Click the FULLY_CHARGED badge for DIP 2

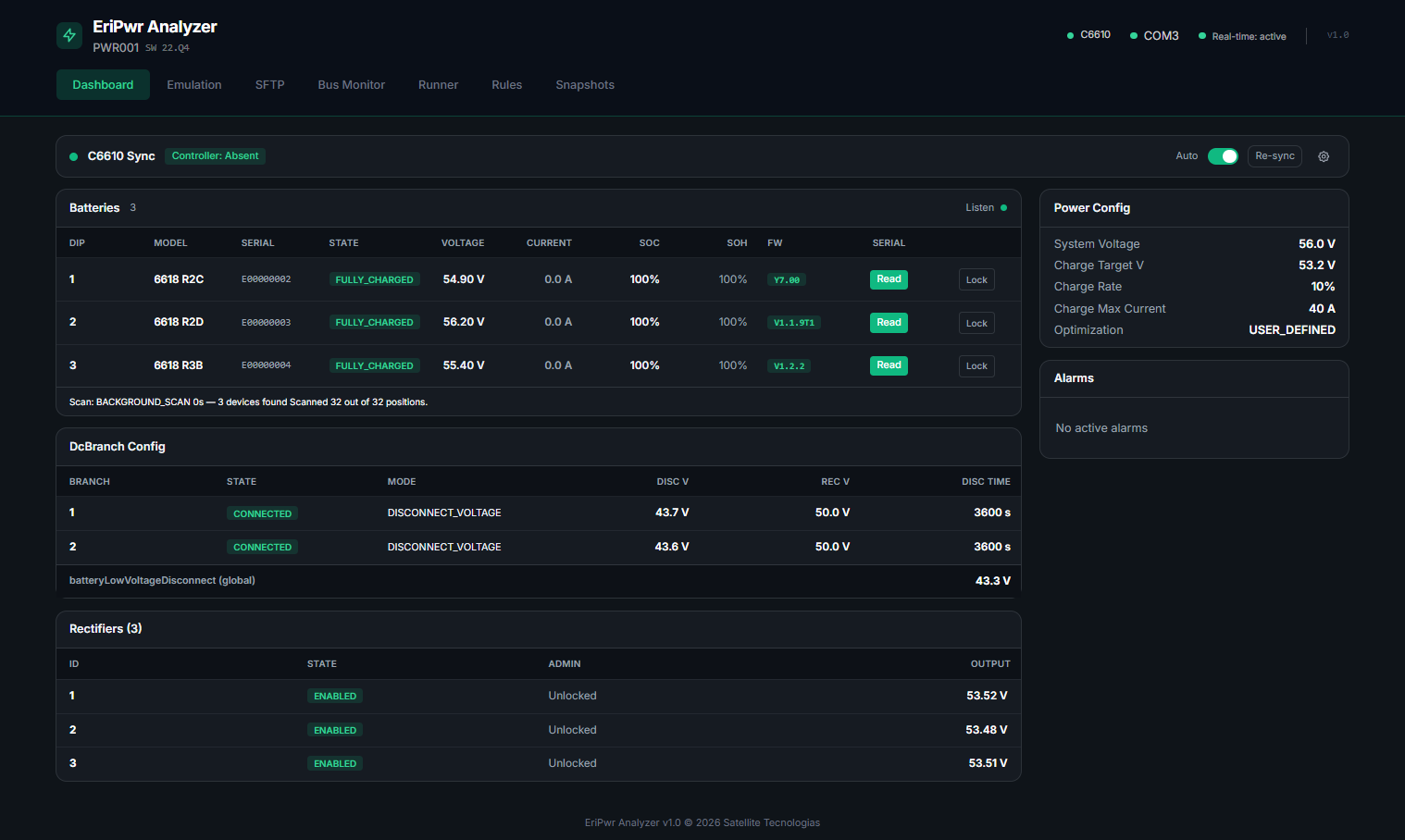coord(374,322)
